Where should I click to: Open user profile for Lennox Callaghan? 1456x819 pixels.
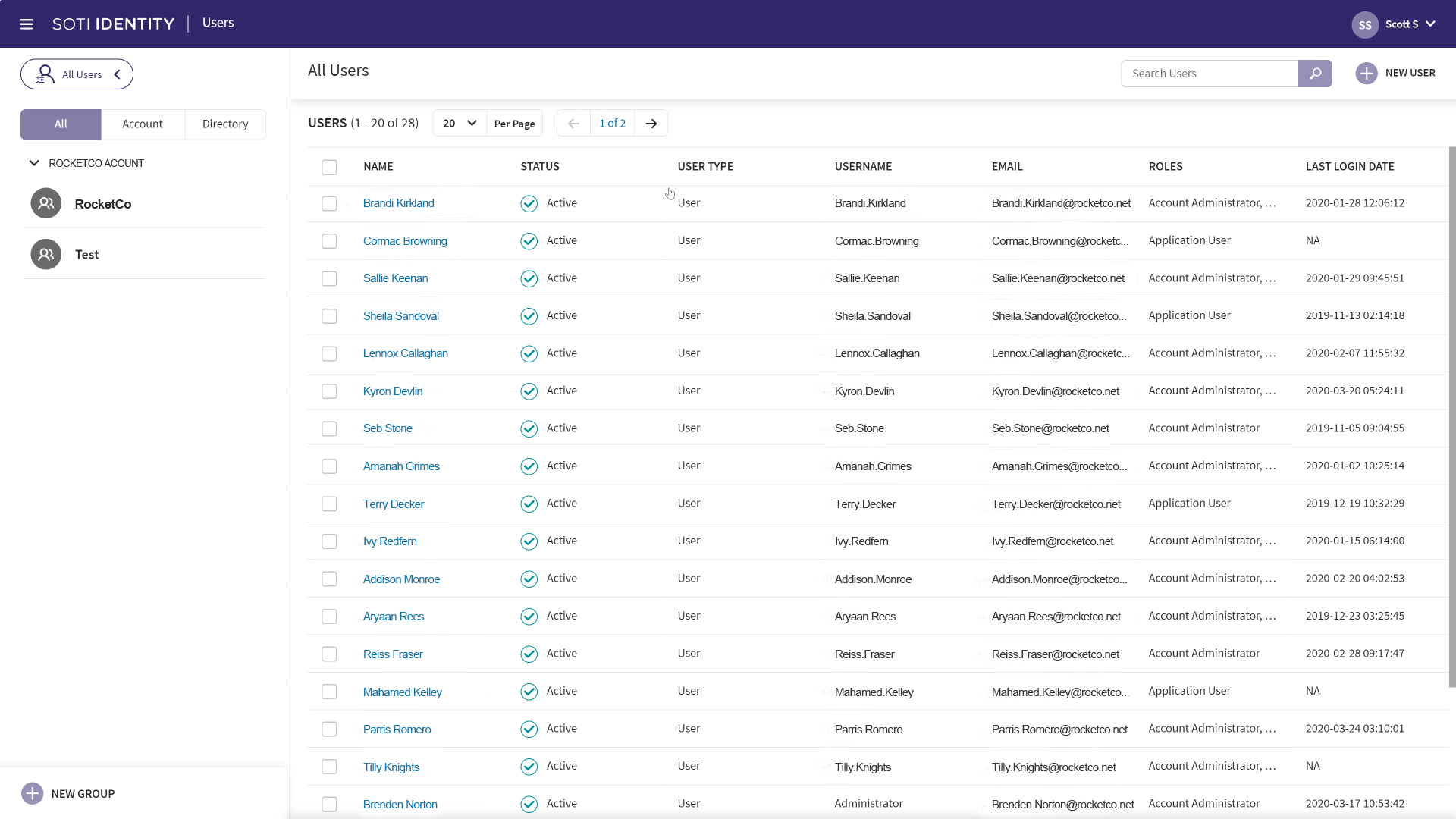[406, 353]
